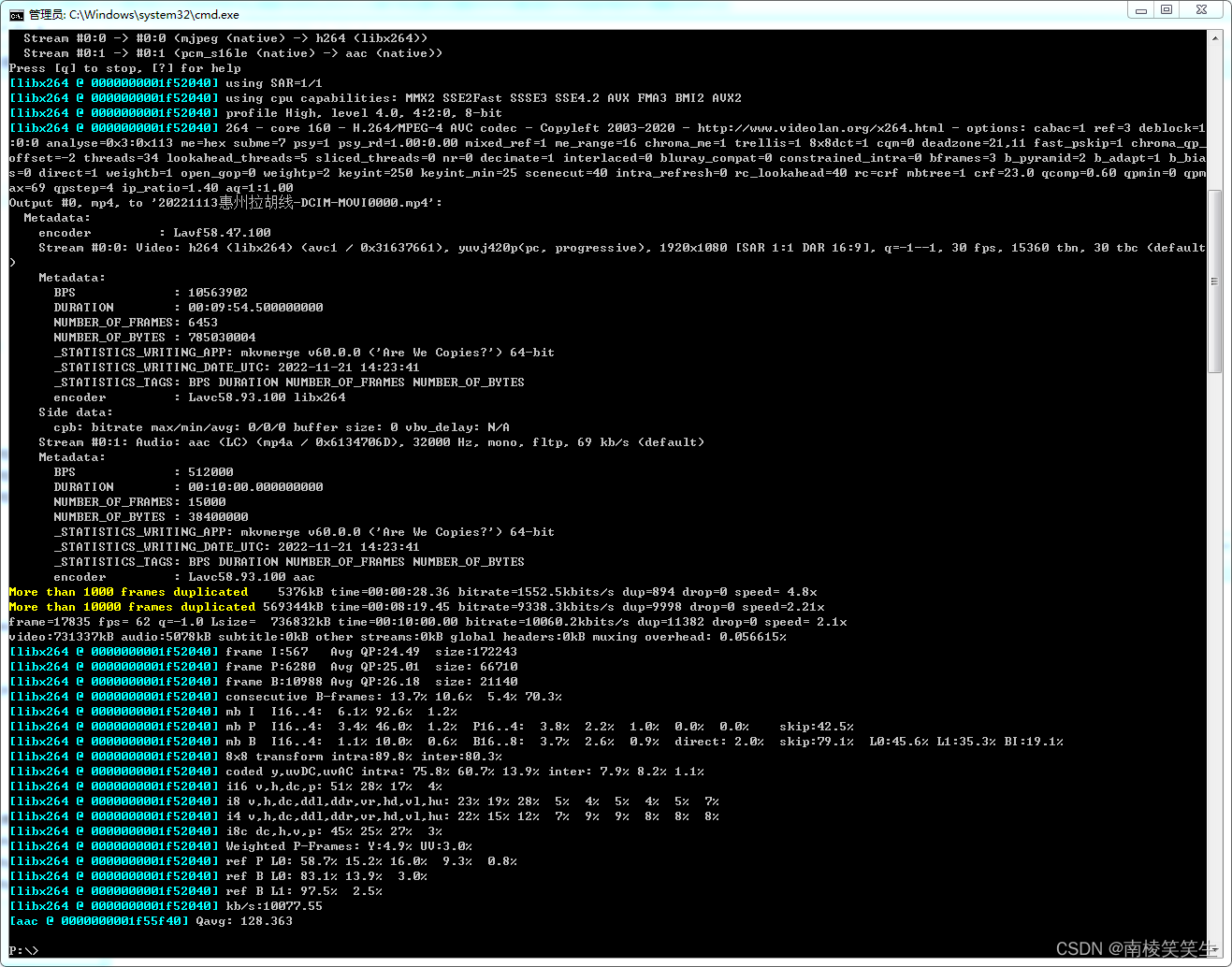
Task: Click the 'consecutive B-frames' line
Action: point(285,697)
